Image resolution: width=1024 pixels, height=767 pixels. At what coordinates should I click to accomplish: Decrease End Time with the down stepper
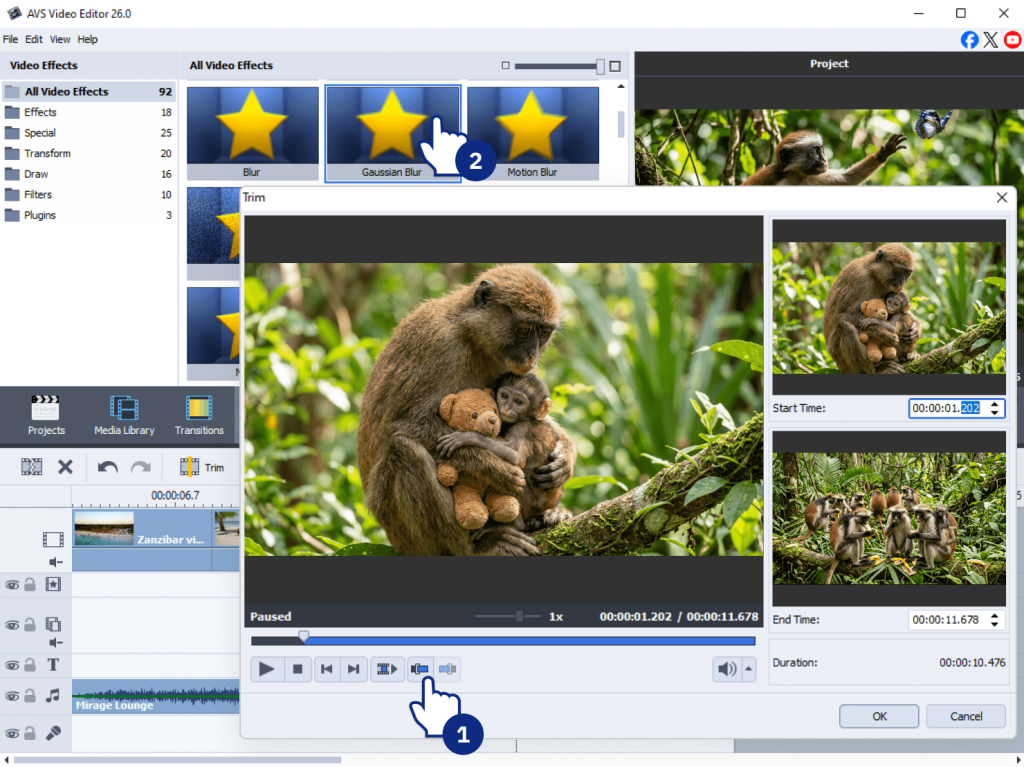(994, 624)
